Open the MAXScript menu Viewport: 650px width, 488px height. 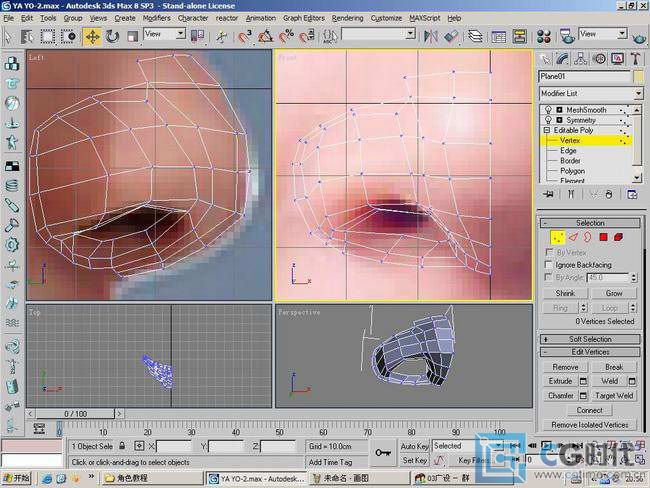[424, 18]
